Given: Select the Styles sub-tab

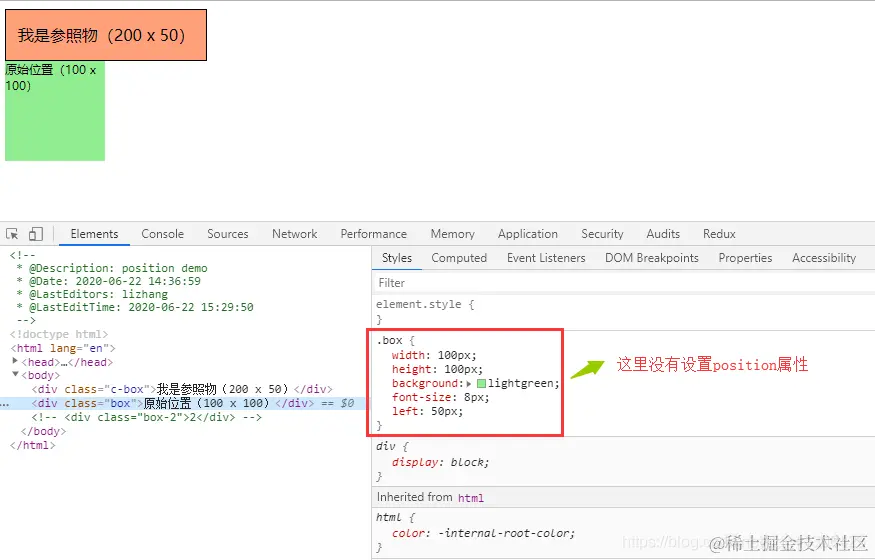Looking at the screenshot, I should [x=397, y=258].
